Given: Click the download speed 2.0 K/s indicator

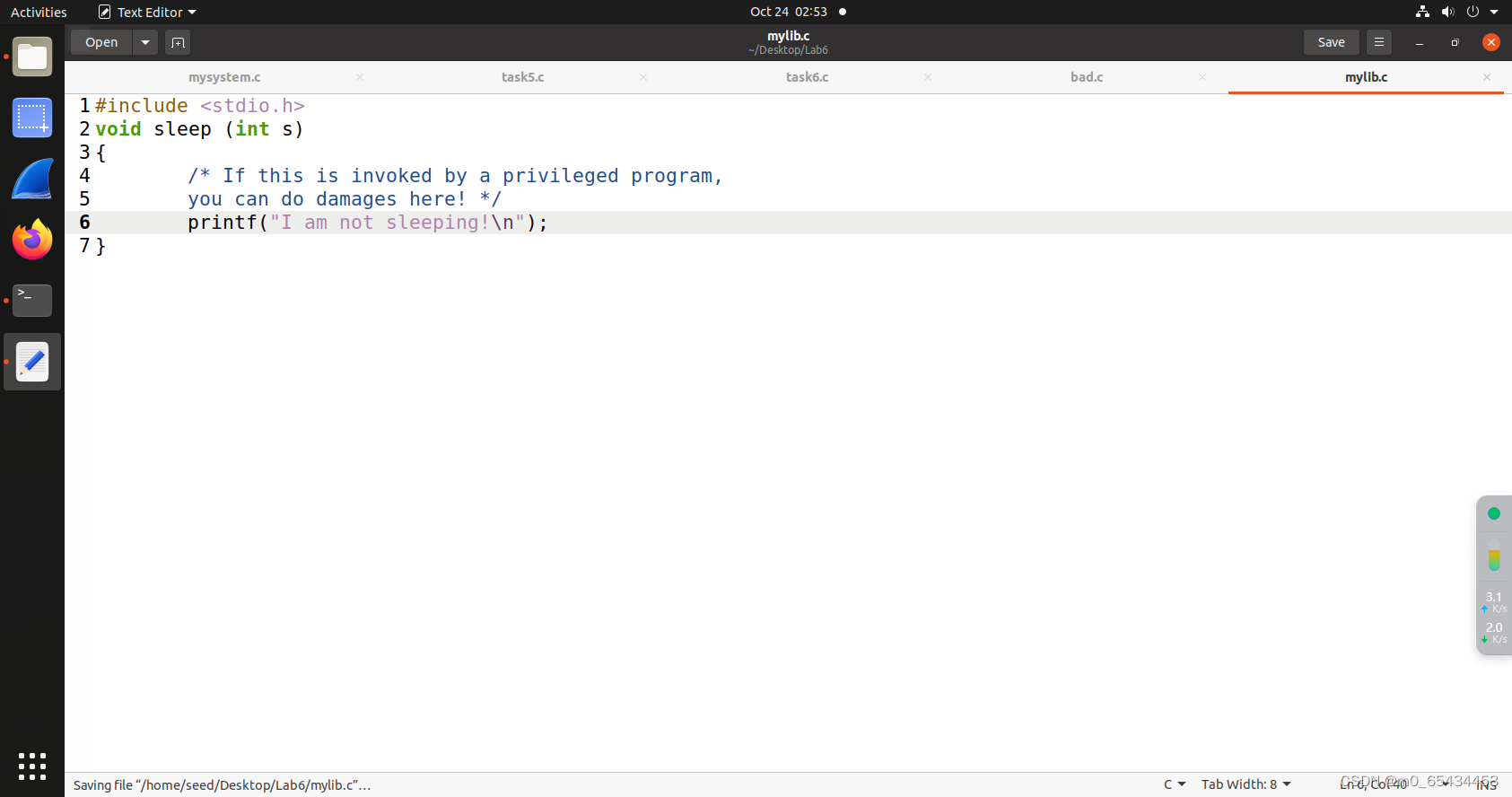Looking at the screenshot, I should click(x=1494, y=632).
